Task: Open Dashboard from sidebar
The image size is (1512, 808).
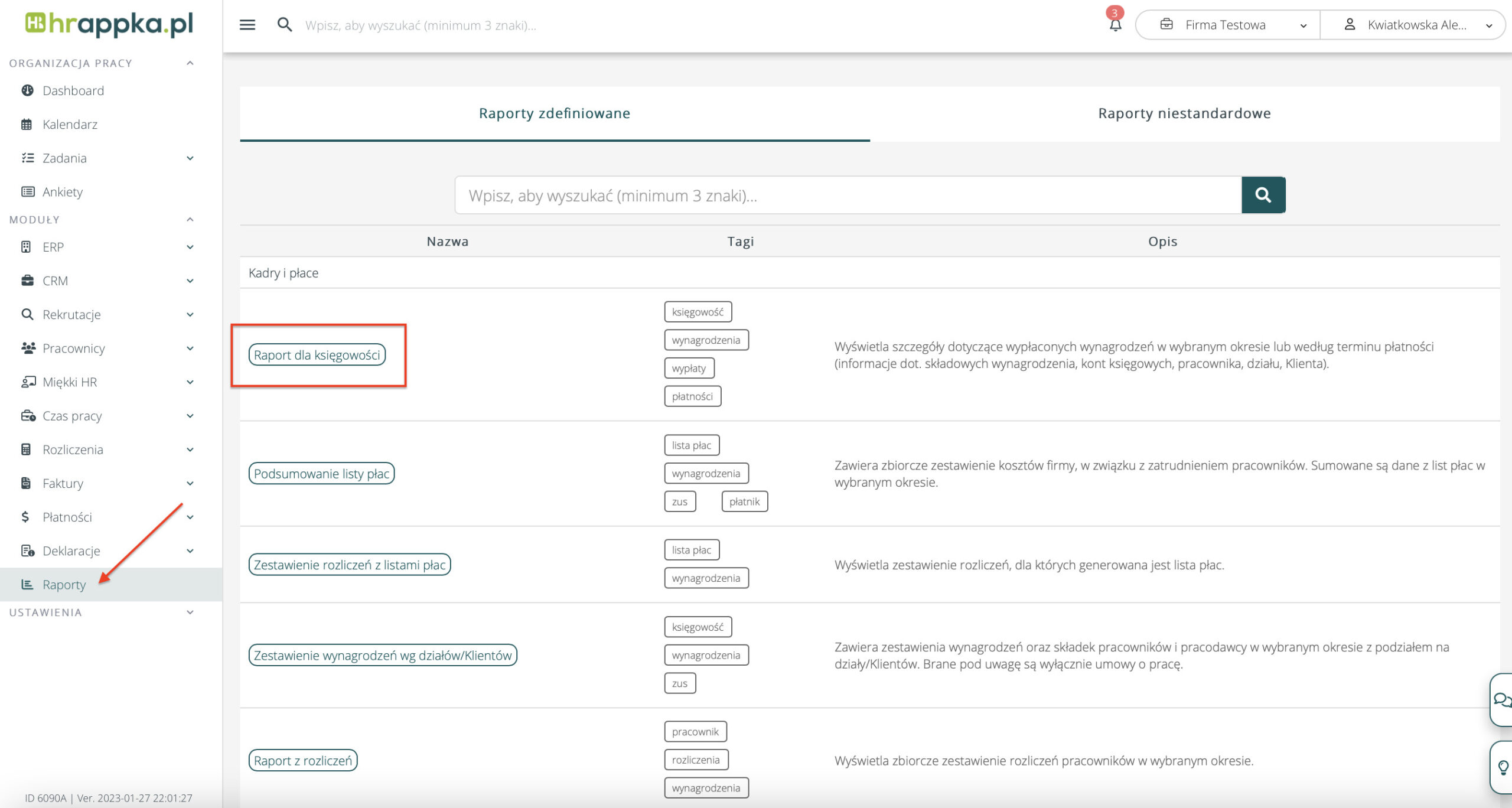Action: click(73, 90)
